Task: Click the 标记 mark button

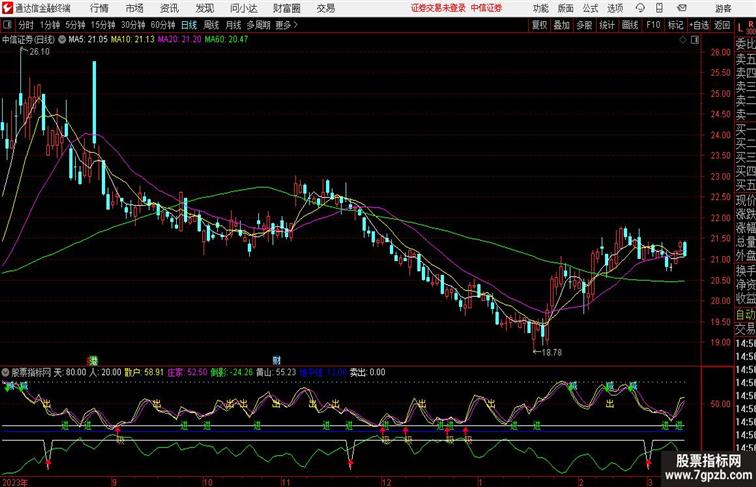Action: click(675, 25)
